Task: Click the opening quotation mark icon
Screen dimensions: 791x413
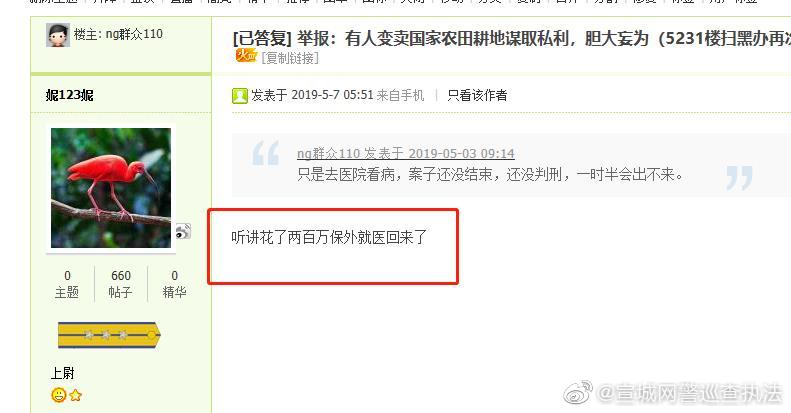Action: [x=266, y=153]
